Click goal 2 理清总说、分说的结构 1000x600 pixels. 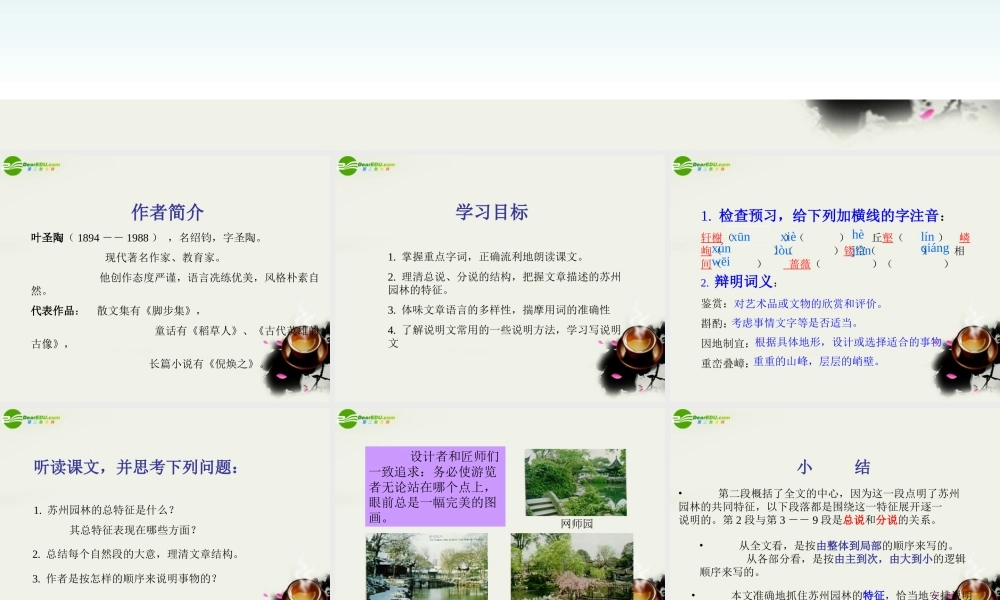click(504, 283)
